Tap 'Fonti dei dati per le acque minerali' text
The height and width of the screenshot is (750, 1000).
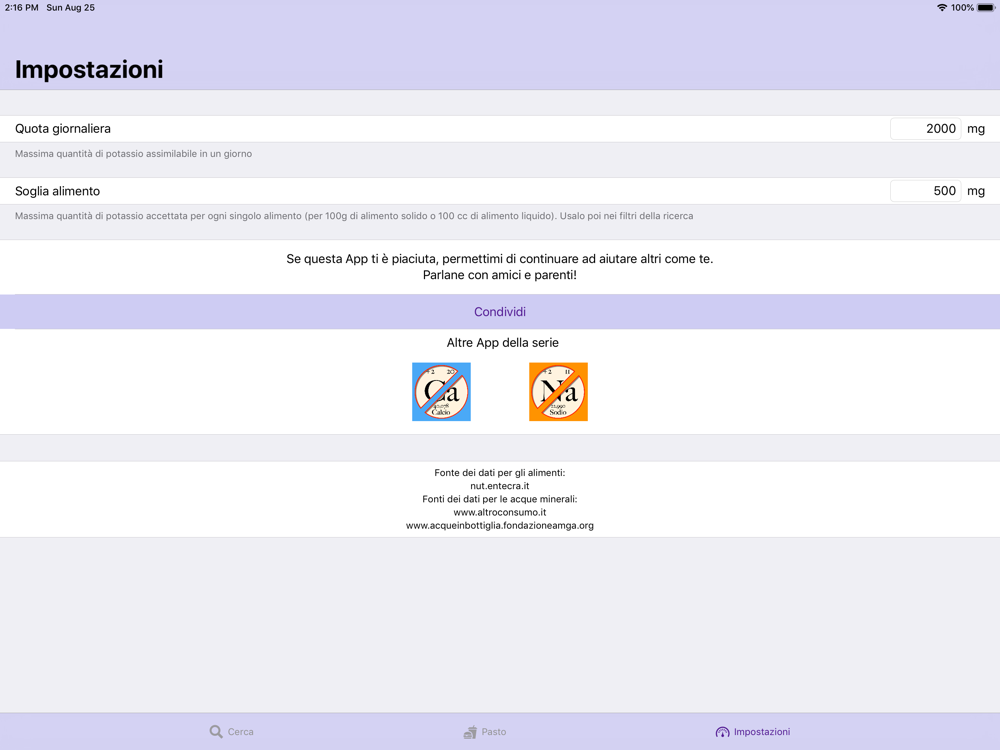point(499,499)
